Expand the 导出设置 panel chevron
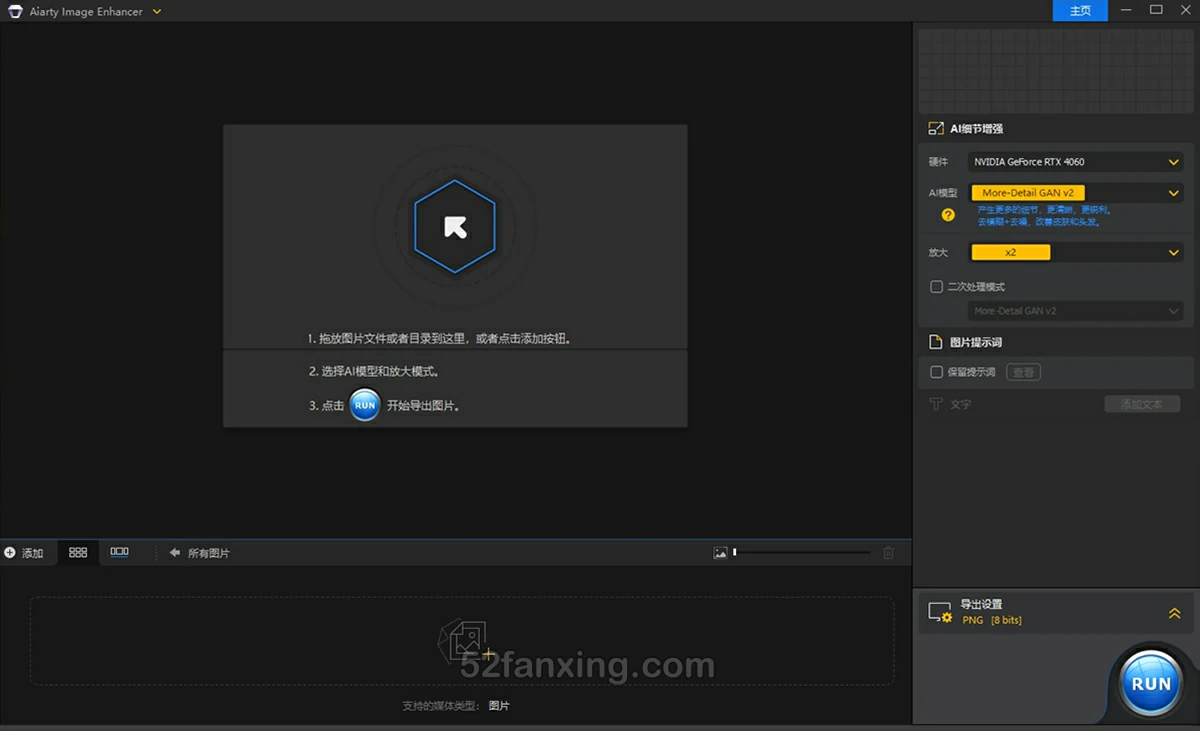This screenshot has height=731, width=1200. [1174, 613]
